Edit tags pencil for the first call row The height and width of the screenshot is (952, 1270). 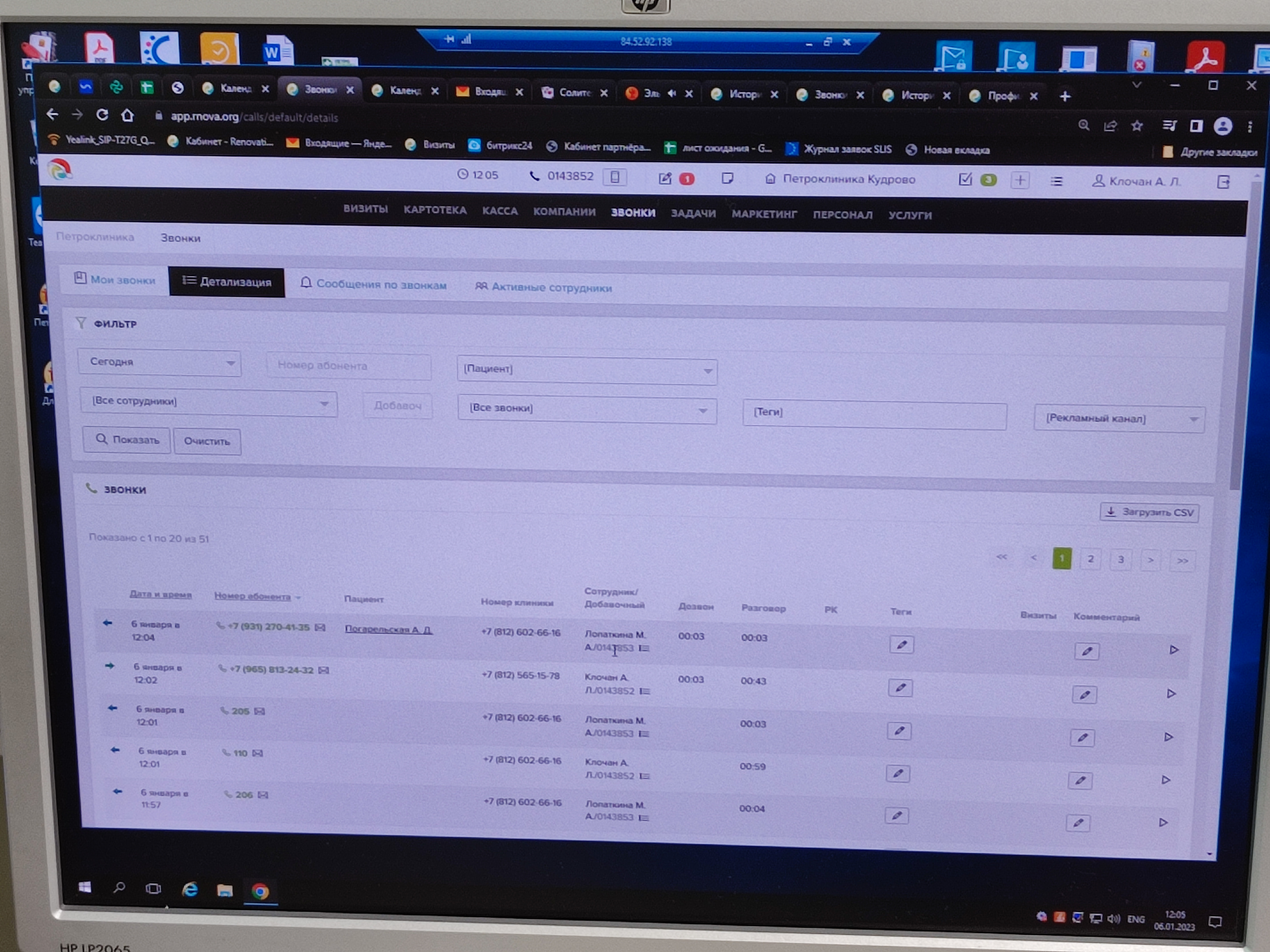point(901,645)
